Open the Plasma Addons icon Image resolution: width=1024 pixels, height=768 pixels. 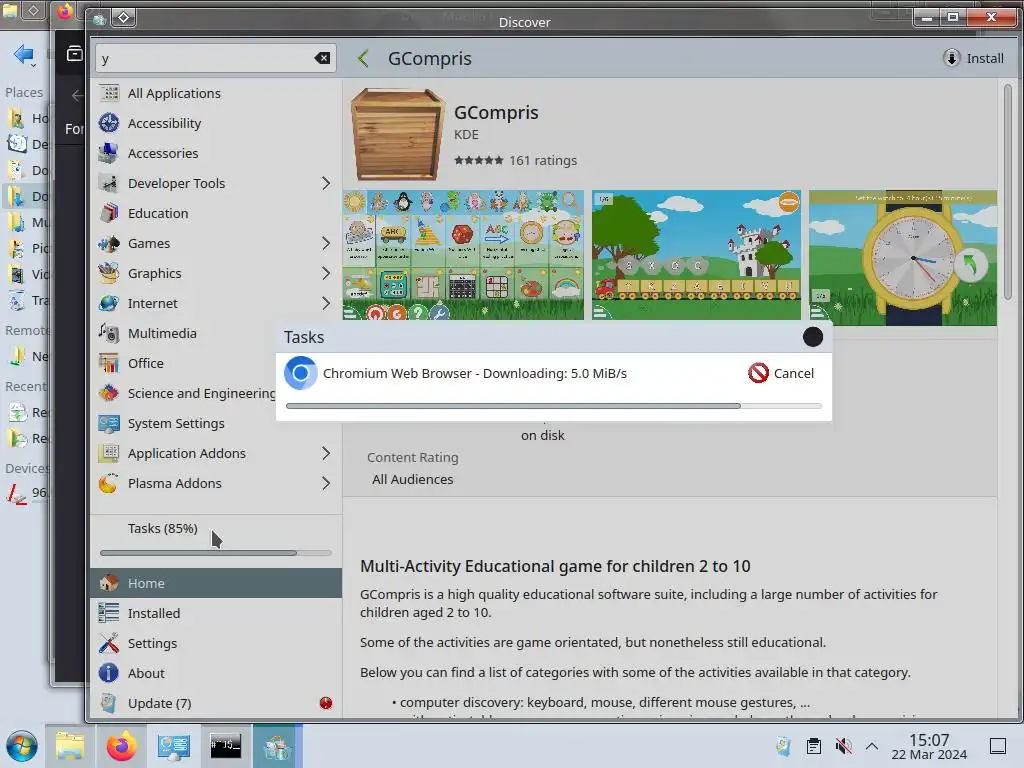[109, 484]
